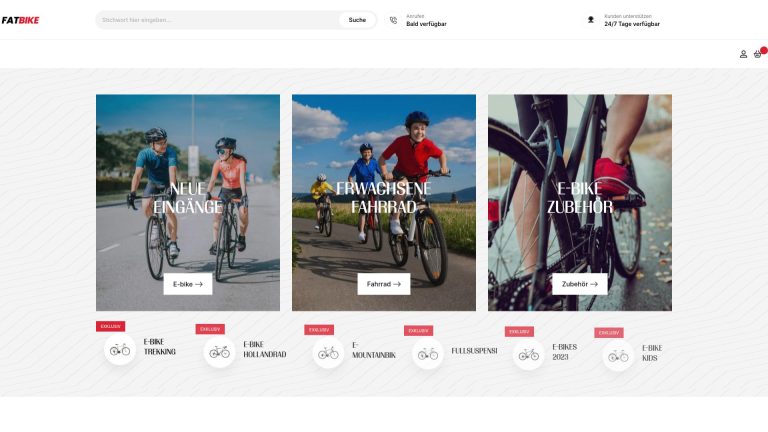Select the E-Bikes 2023 bicycle icon
The width and height of the screenshot is (768, 432).
pyautogui.click(x=528, y=355)
